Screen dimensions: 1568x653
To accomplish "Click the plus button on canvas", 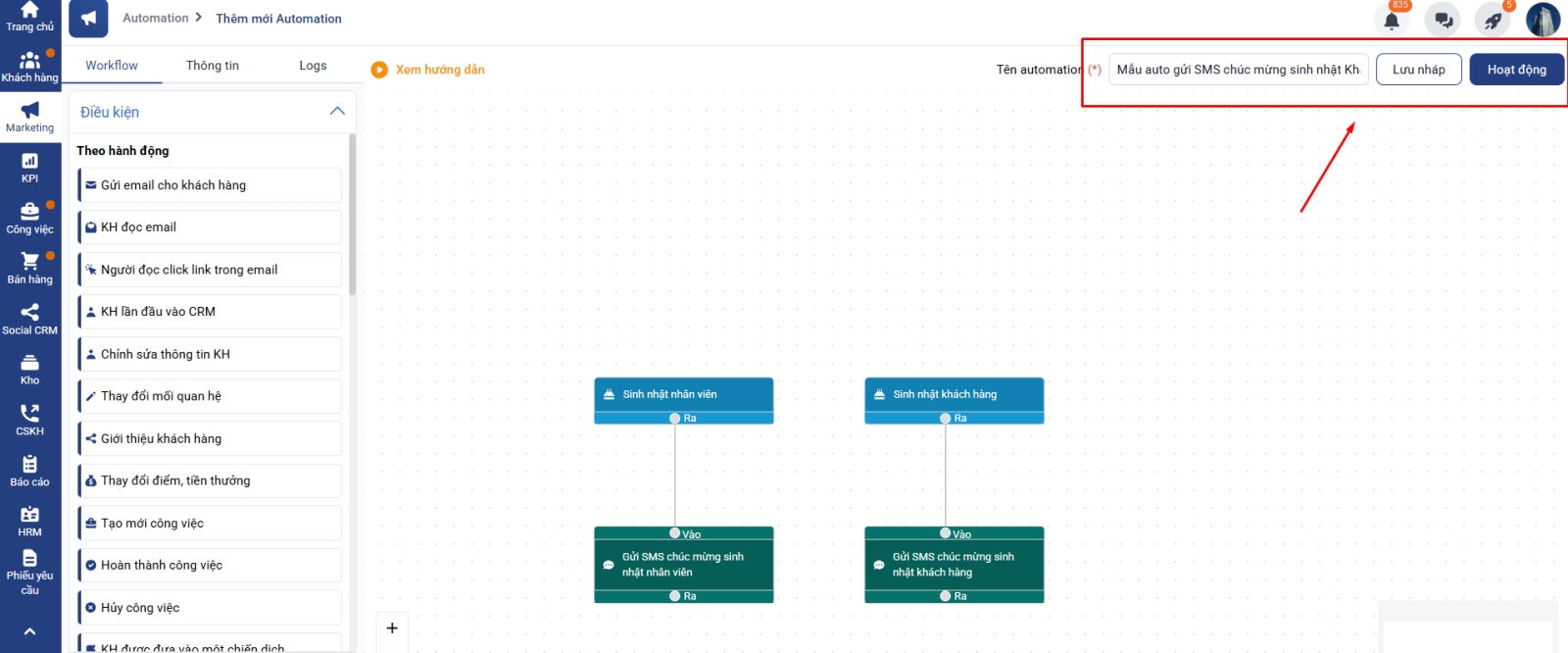I will pyautogui.click(x=392, y=628).
